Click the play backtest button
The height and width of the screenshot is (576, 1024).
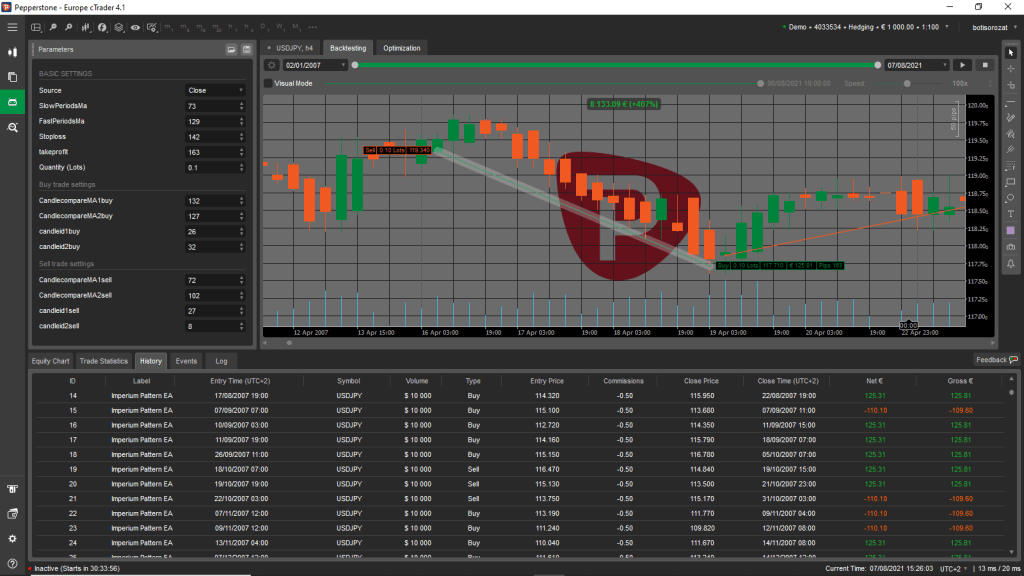point(964,65)
